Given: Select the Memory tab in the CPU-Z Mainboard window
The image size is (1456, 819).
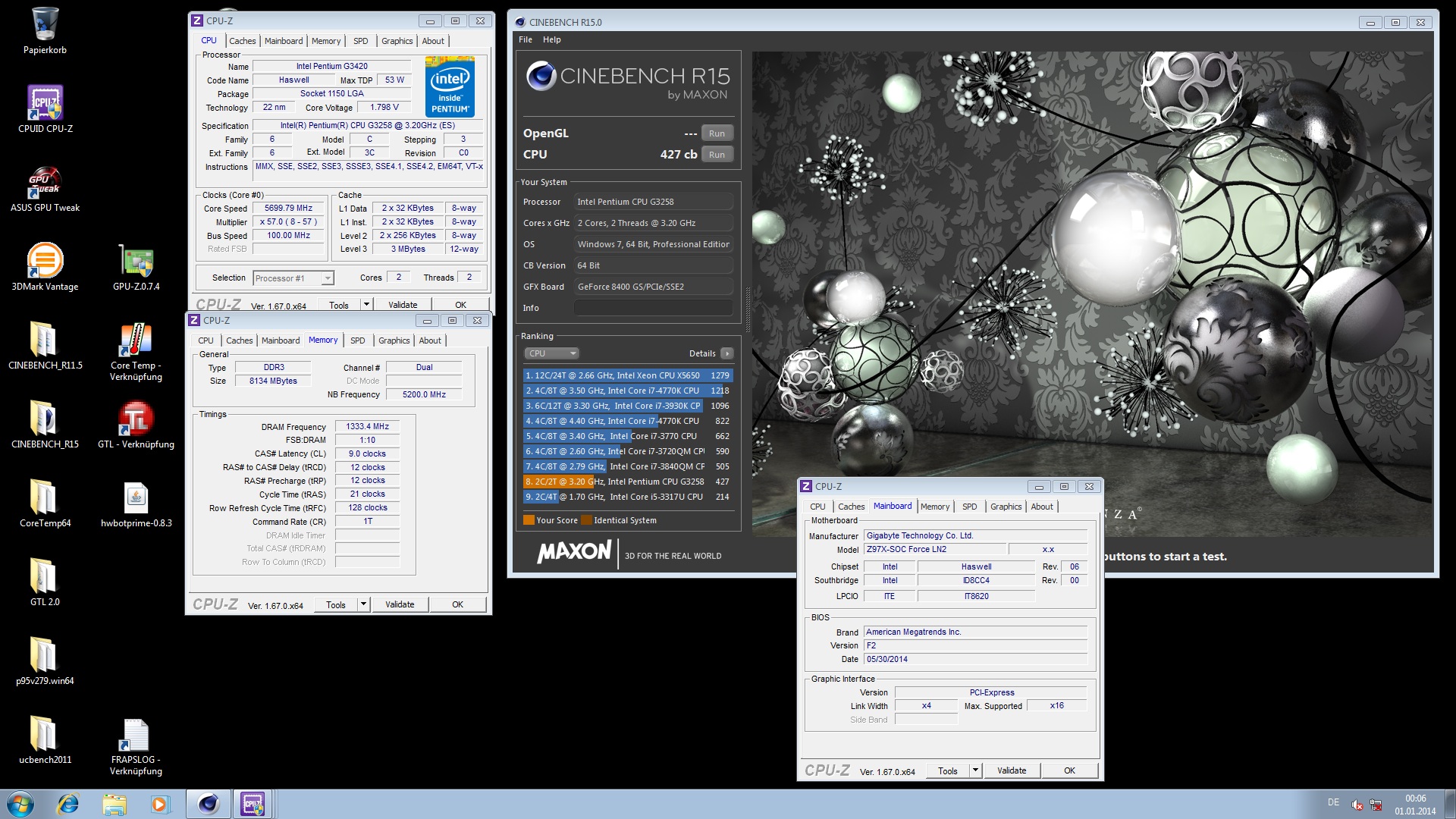Looking at the screenshot, I should [x=934, y=507].
